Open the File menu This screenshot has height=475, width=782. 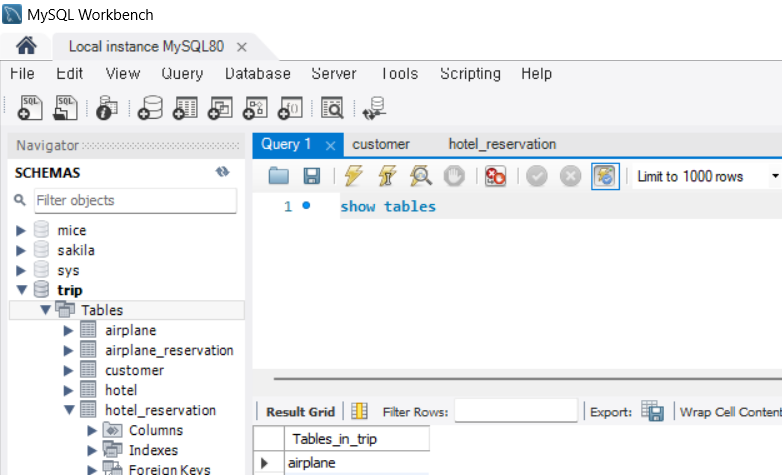(x=22, y=74)
